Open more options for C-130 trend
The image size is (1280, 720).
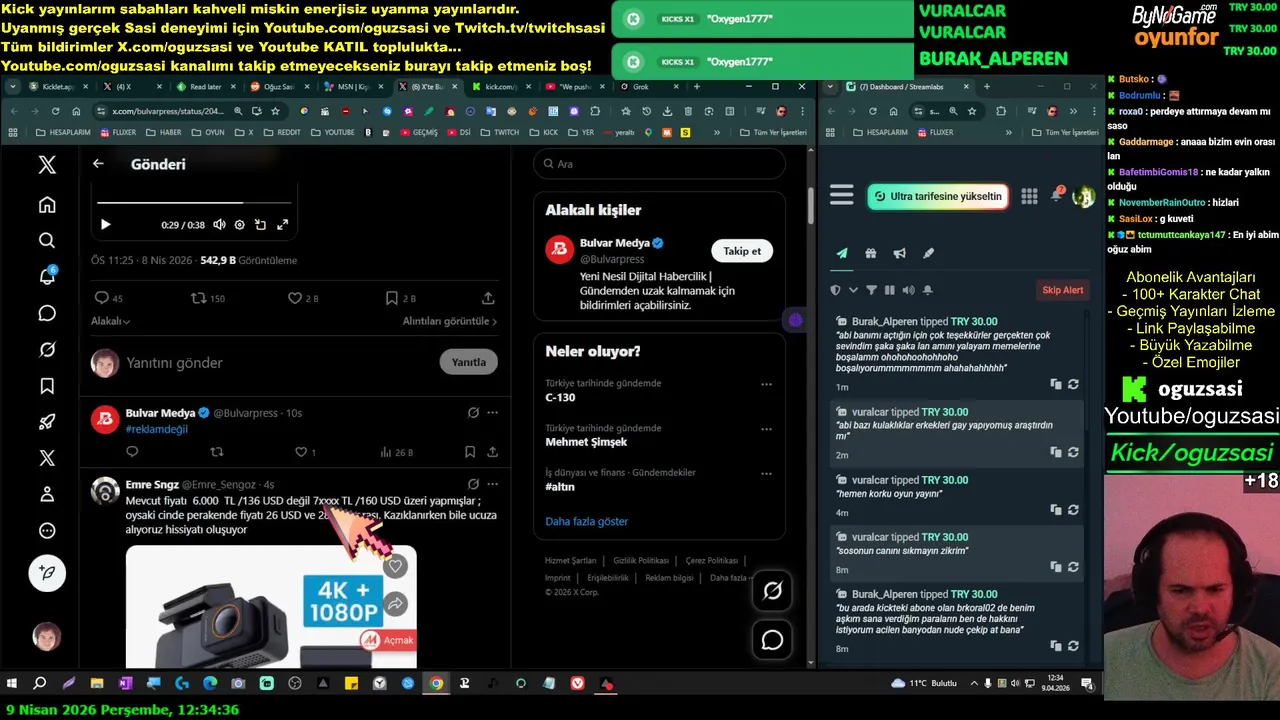[x=766, y=384]
